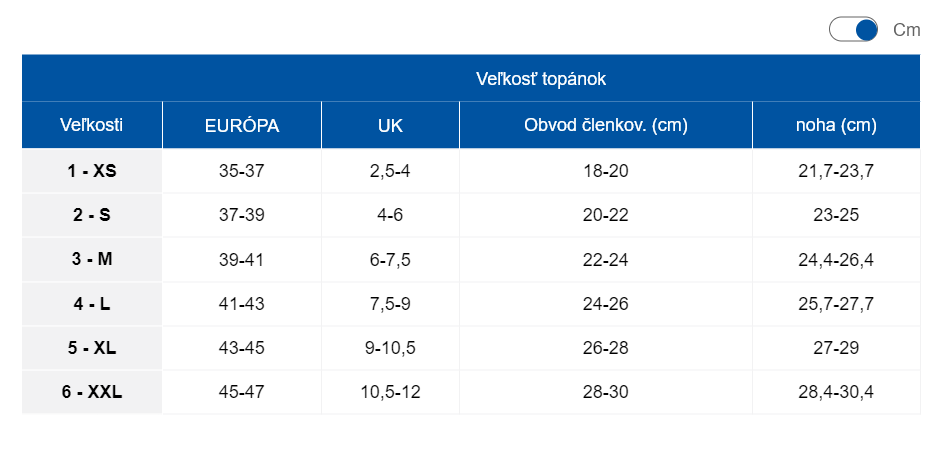Click the 25,7-27,7 foot length cell
Screen dimensions: 940x464
[x=836, y=304]
